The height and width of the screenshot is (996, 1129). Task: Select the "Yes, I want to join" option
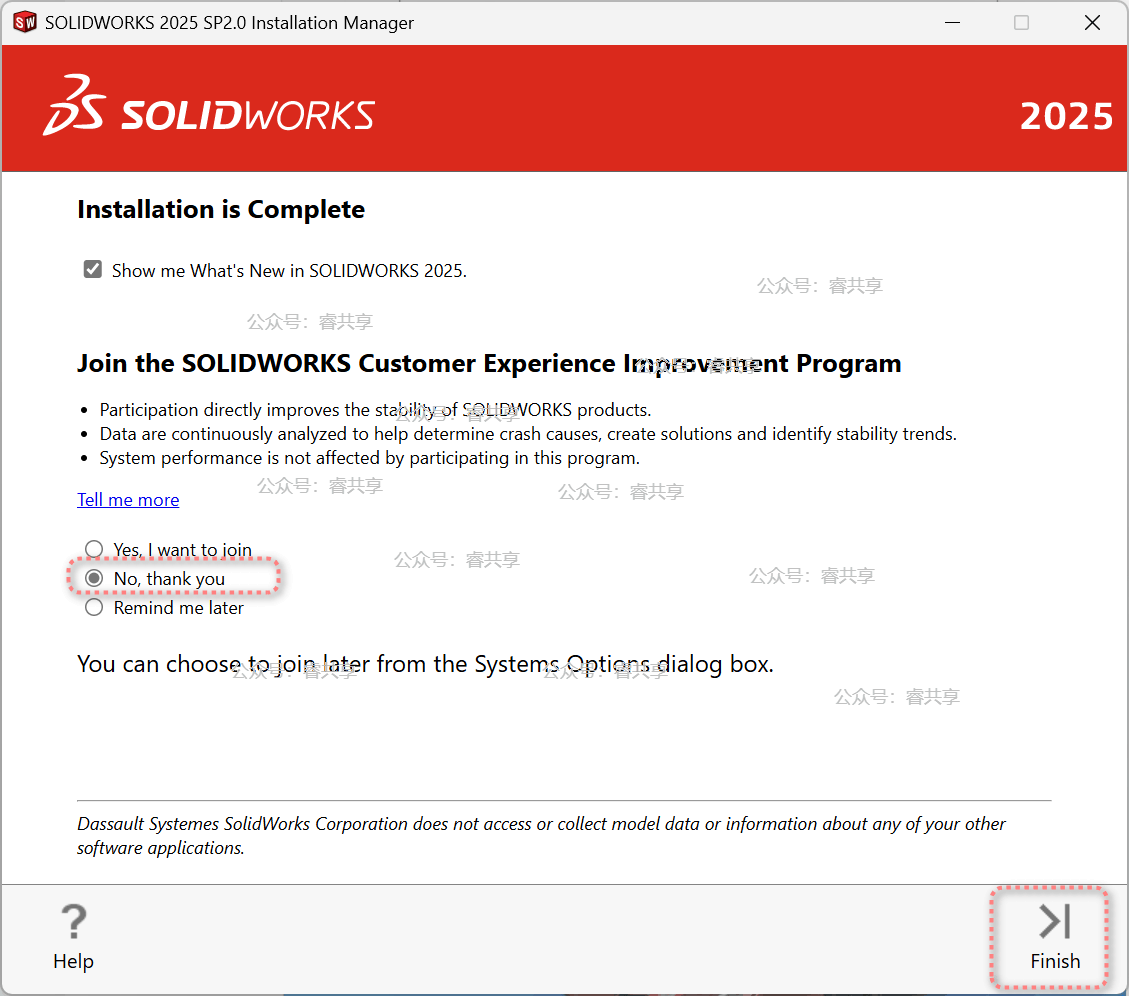94,549
